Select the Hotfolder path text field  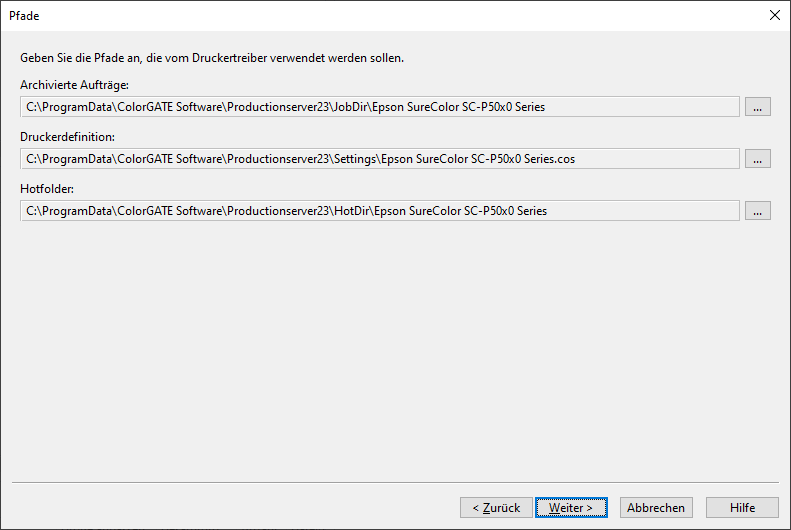point(380,211)
